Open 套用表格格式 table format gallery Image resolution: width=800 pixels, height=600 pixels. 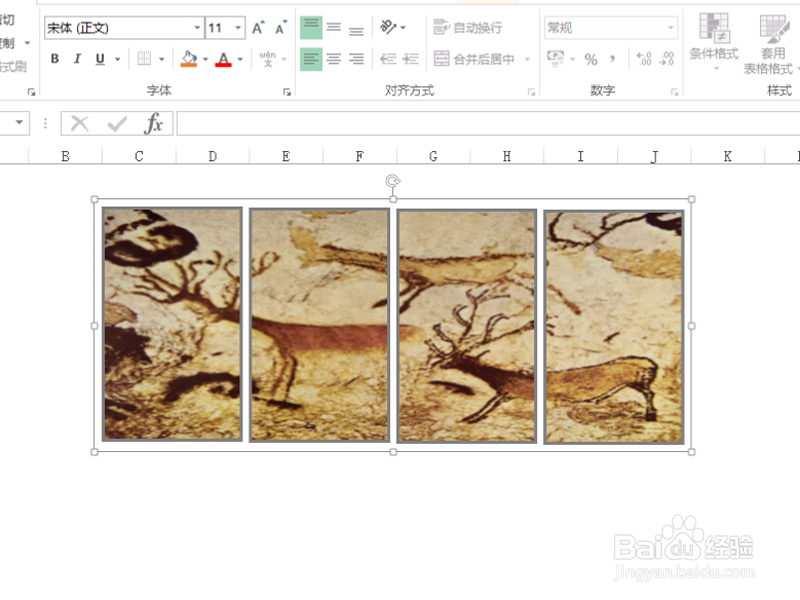point(770,44)
